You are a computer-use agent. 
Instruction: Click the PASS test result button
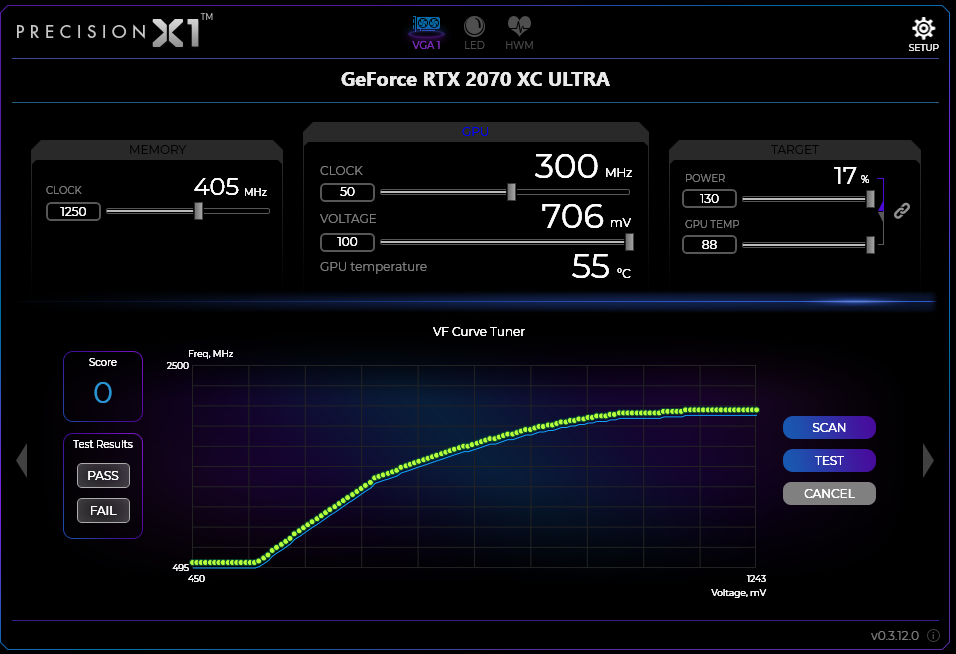pos(103,475)
